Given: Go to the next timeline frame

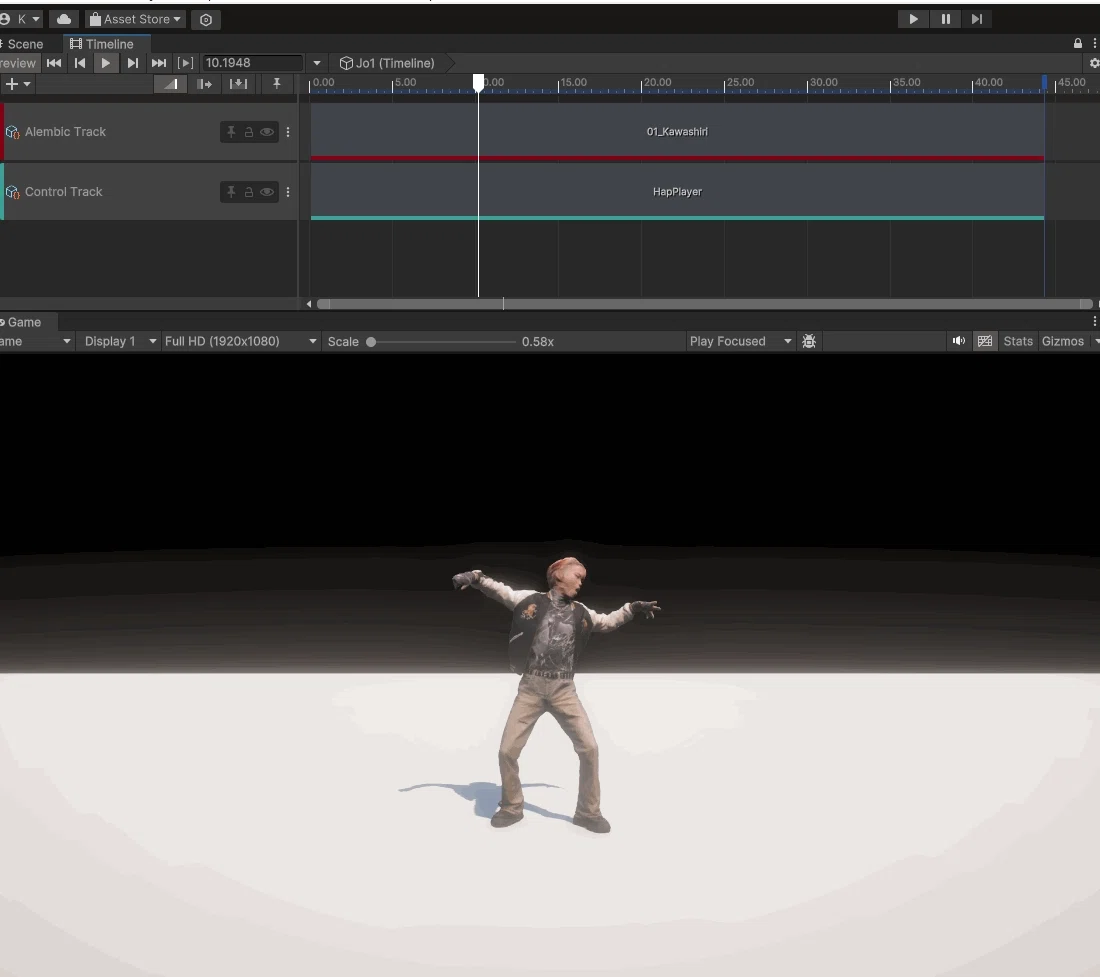Looking at the screenshot, I should tap(133, 63).
